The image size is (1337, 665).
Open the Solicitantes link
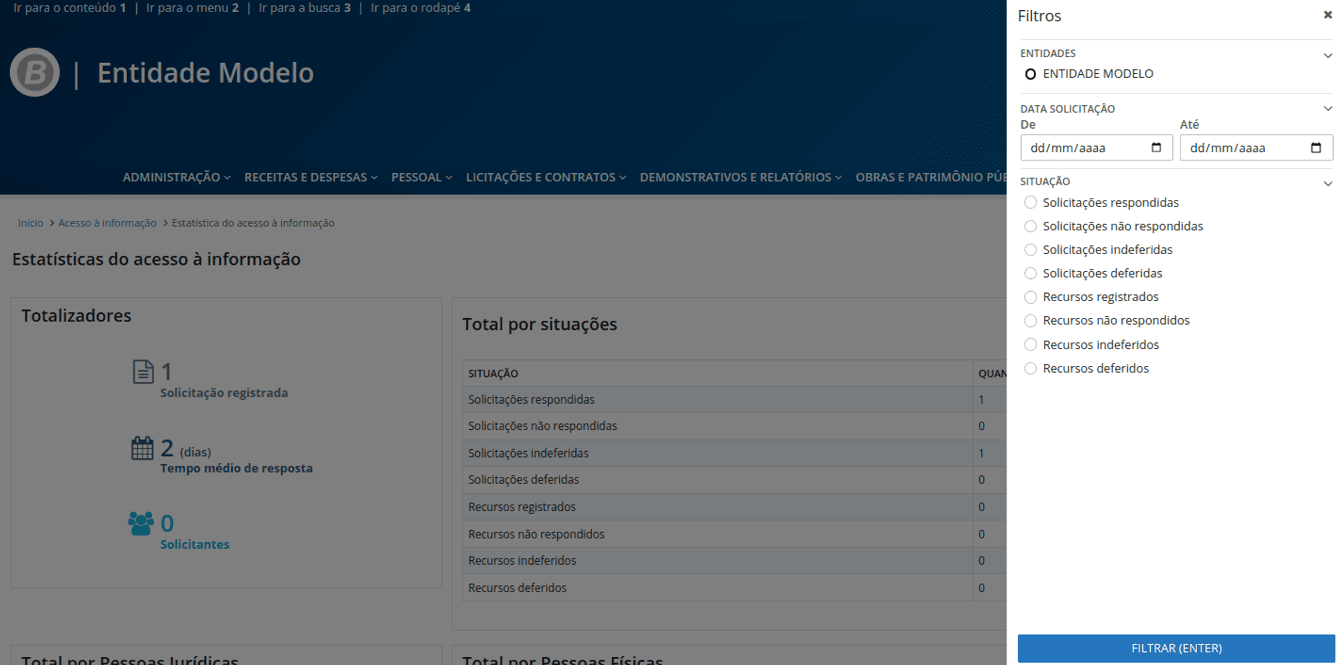coord(195,545)
